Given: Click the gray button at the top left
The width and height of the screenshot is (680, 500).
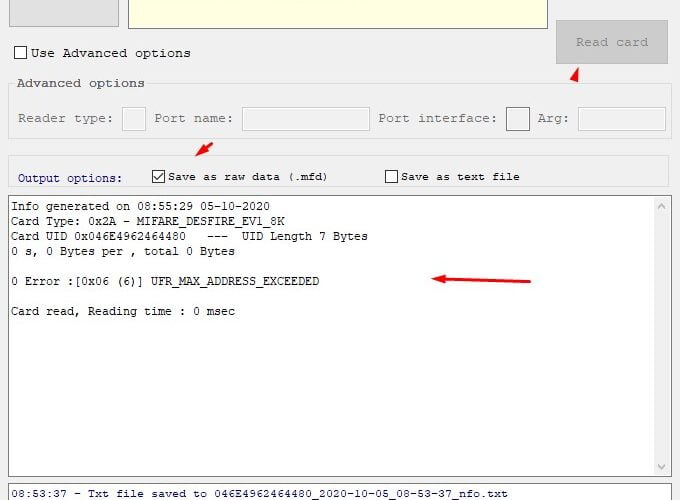Looking at the screenshot, I should tap(64, 13).
